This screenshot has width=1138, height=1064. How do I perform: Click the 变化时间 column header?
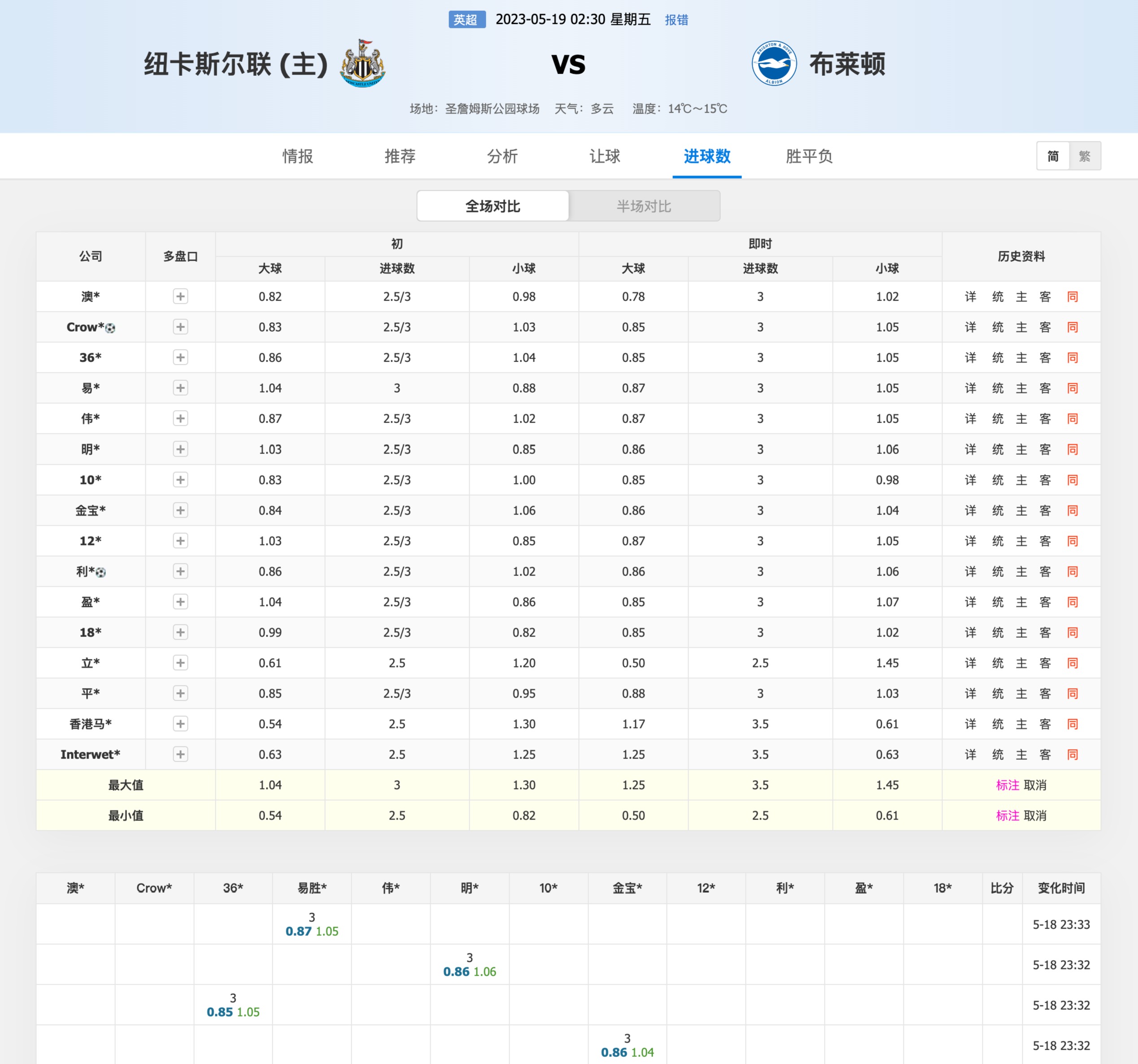(1061, 888)
